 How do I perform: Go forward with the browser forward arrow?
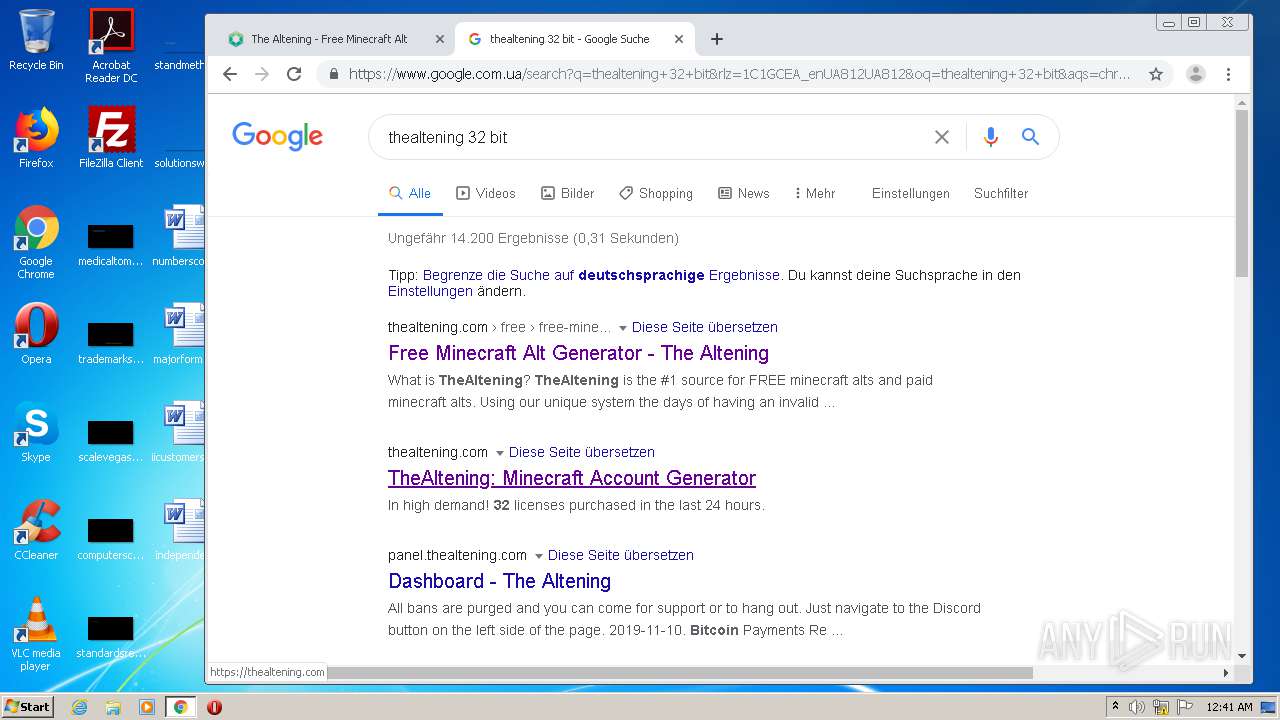262,74
